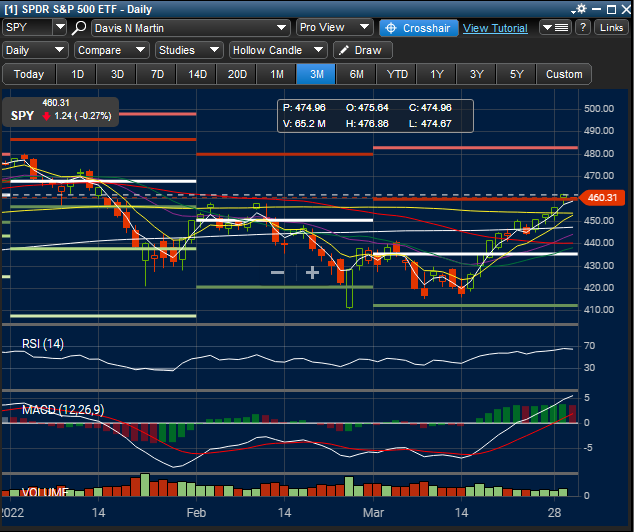The width and height of the screenshot is (634, 532).
Task: Toggle the Crosshair mode
Action: pos(418,28)
